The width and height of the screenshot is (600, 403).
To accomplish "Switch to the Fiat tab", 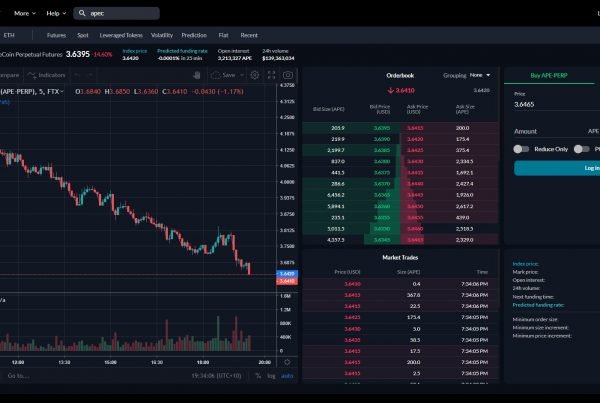I will [x=223, y=35].
